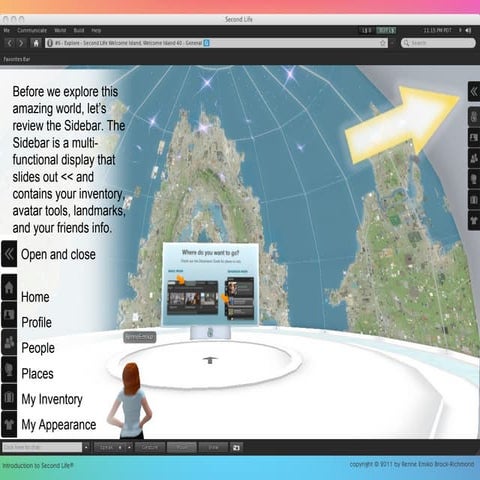480x480 pixels.
Task: Click into the Search field at the top right
Action: pos(438,43)
